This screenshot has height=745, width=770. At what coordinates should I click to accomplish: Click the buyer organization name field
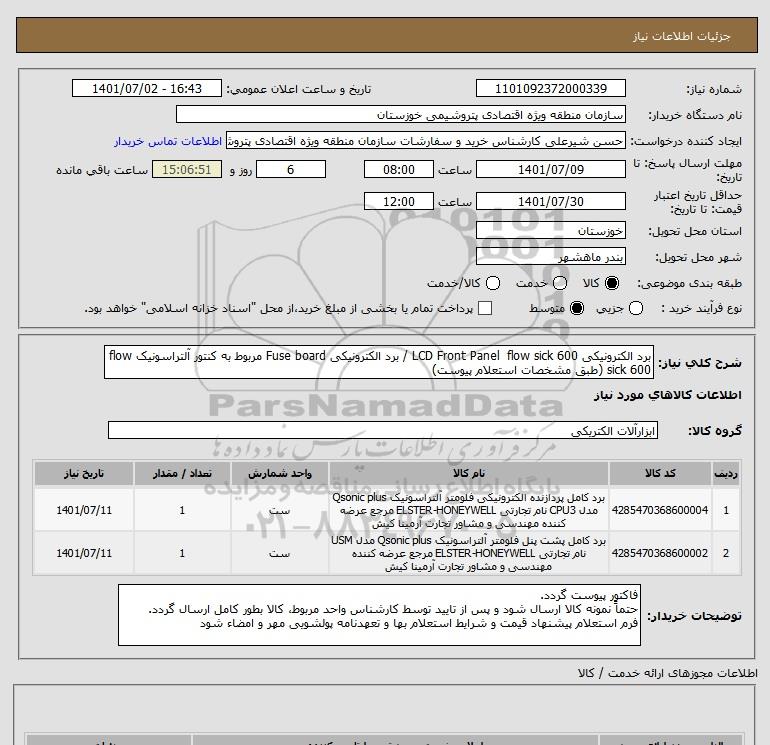tap(401, 114)
